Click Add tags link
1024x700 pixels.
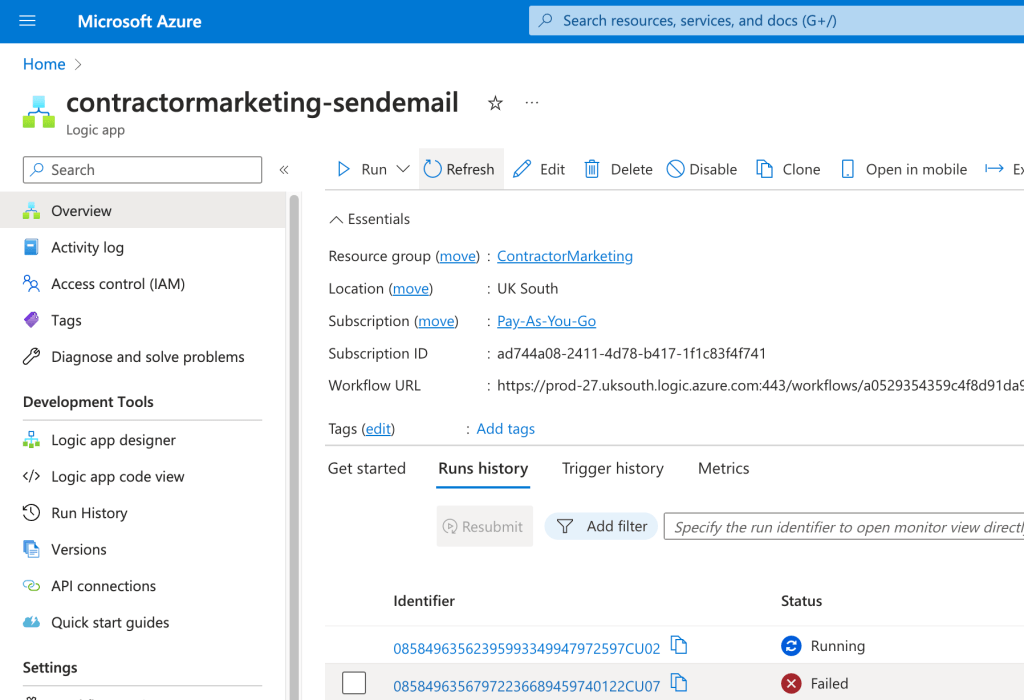(505, 429)
